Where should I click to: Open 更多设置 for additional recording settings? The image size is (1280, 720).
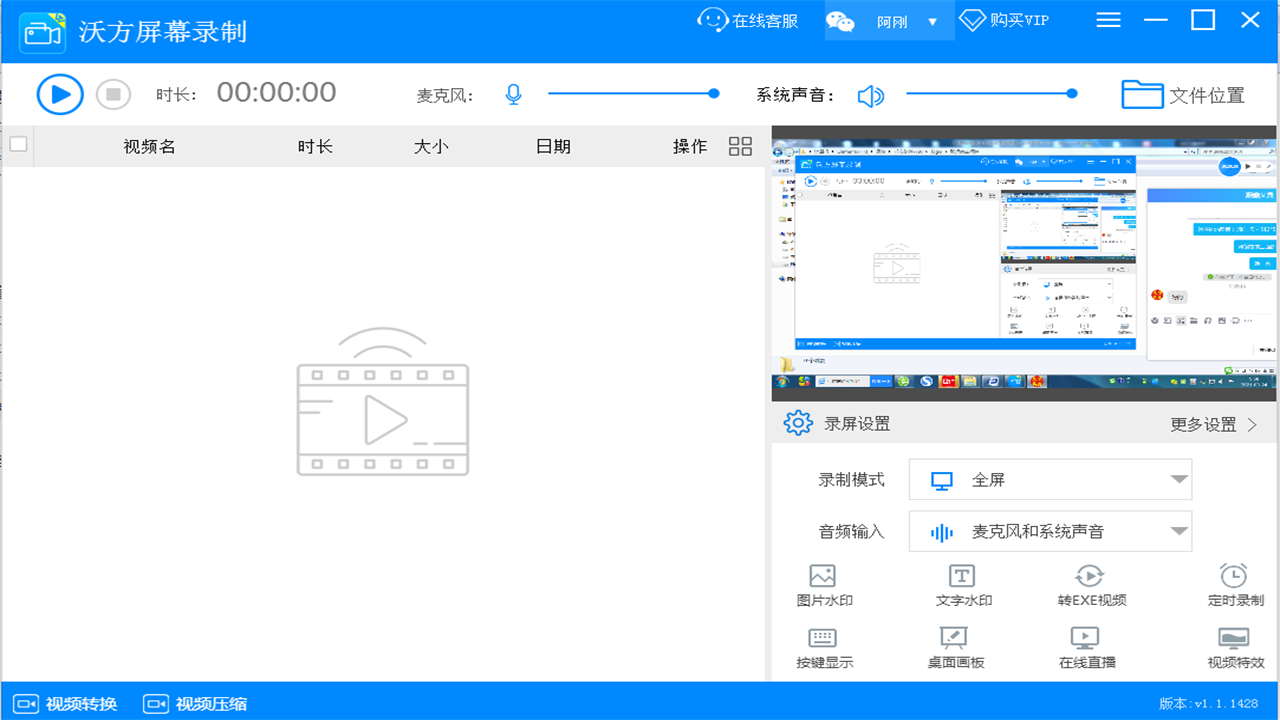click(x=1203, y=424)
